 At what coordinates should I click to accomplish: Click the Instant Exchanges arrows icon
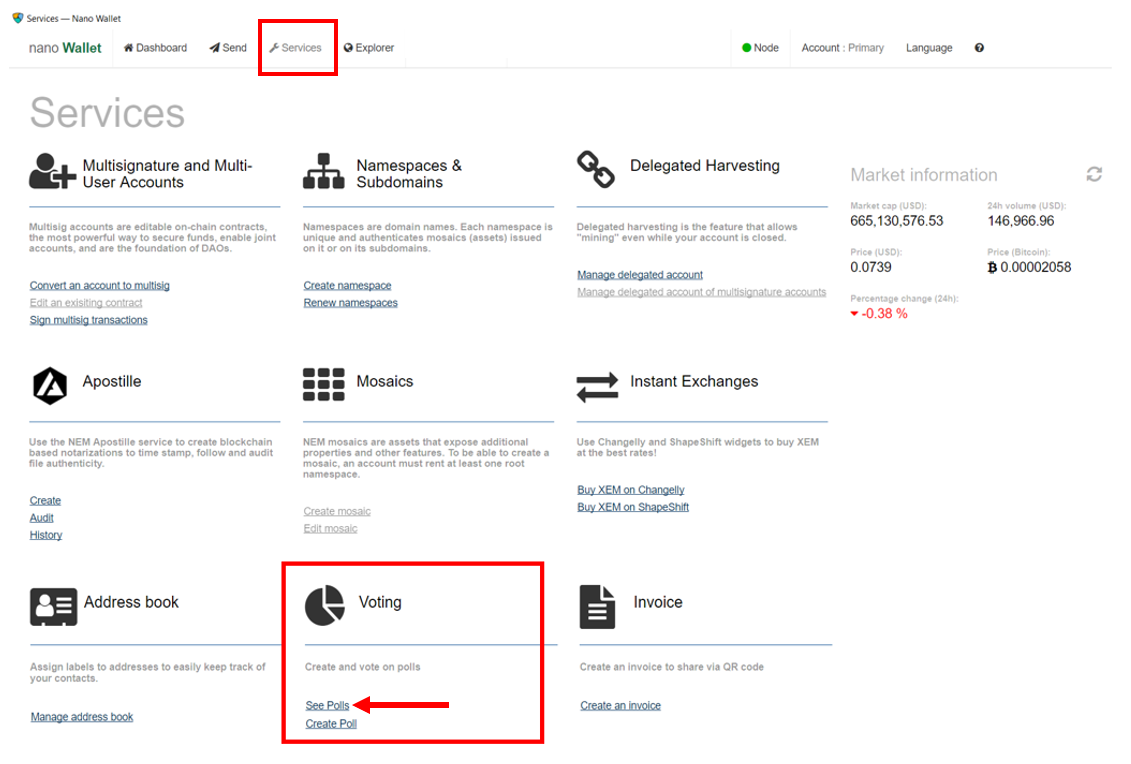(597, 387)
